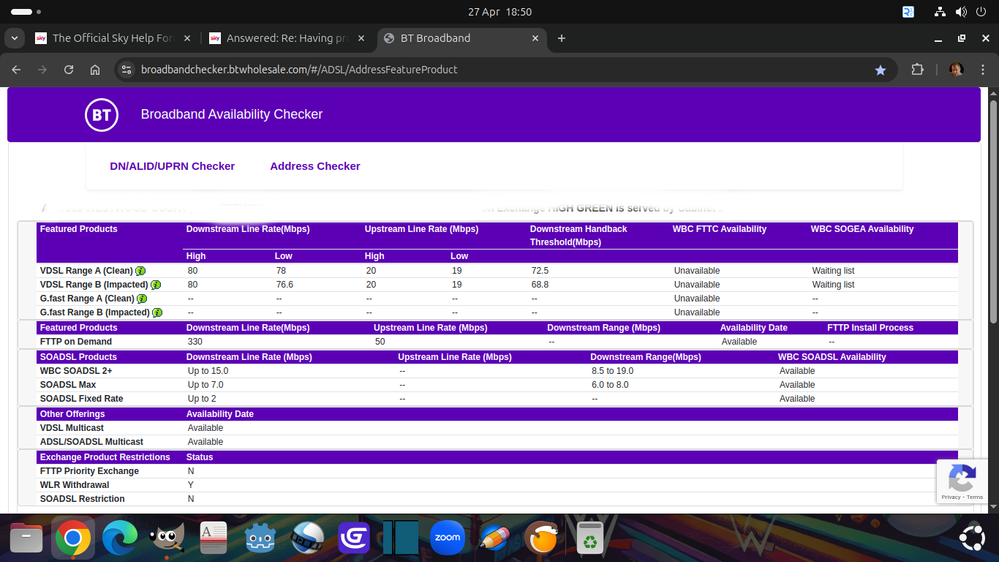Select the FTTP Priority Exchange row label
This screenshot has height=562, width=999.
pos(89,471)
